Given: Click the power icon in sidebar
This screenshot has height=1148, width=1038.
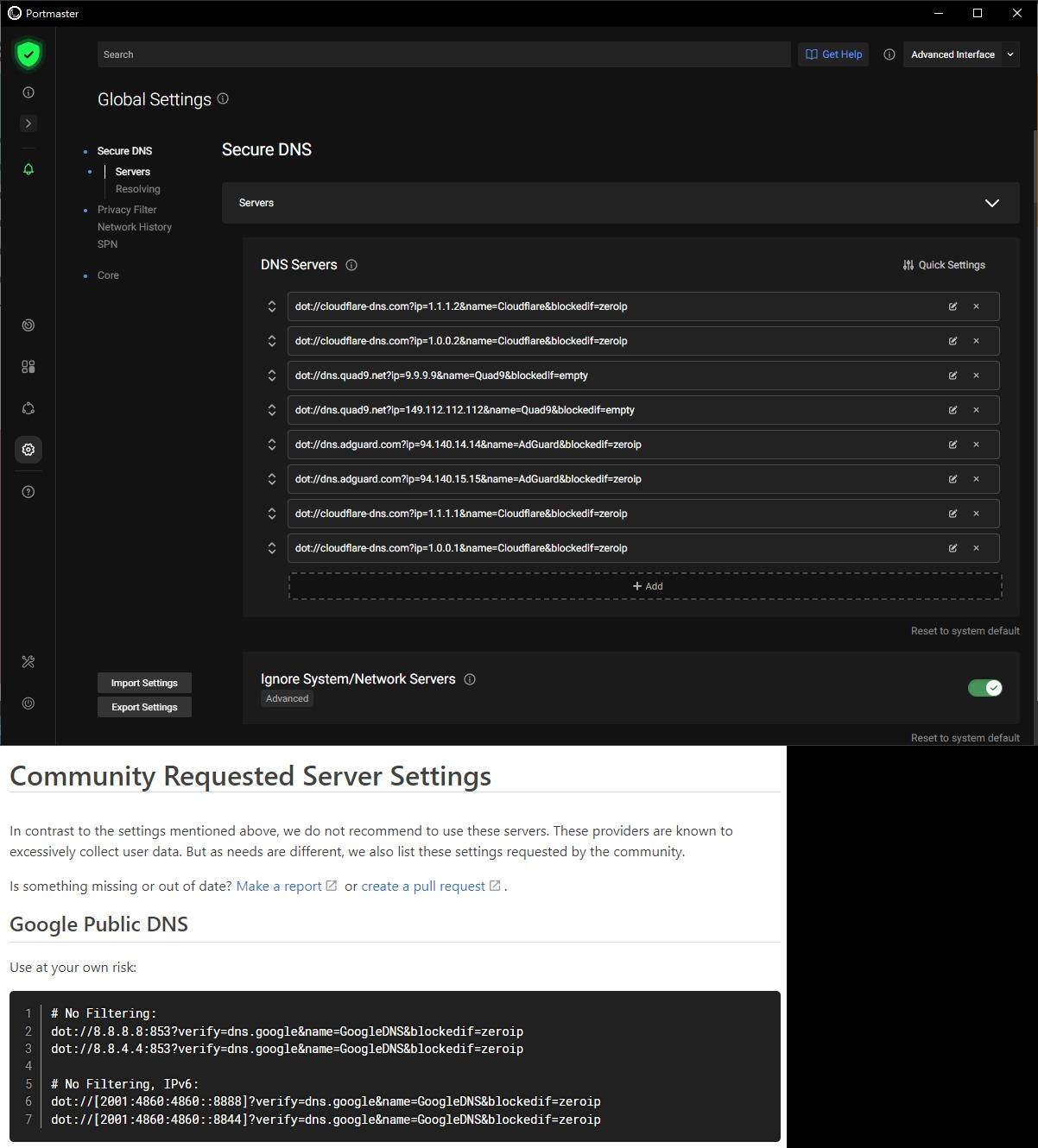Looking at the screenshot, I should point(28,703).
